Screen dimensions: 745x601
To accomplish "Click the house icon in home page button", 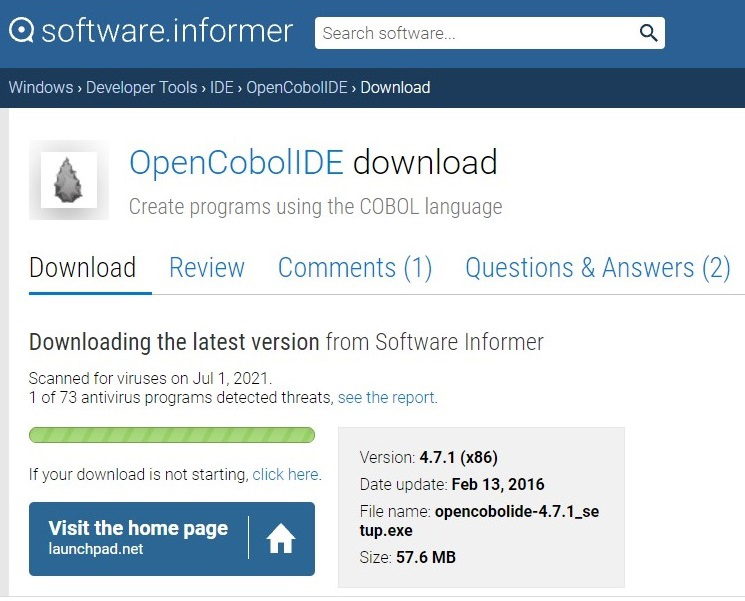I will [281, 538].
